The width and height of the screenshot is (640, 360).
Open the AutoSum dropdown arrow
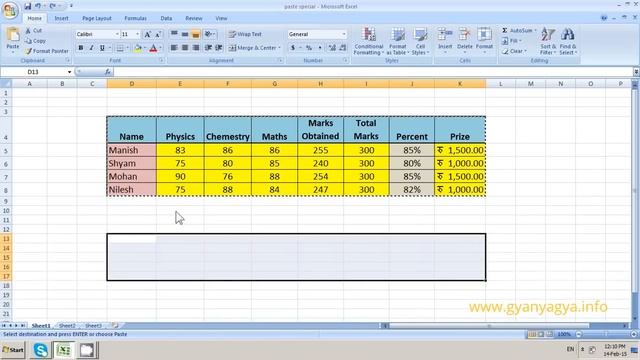536,31
